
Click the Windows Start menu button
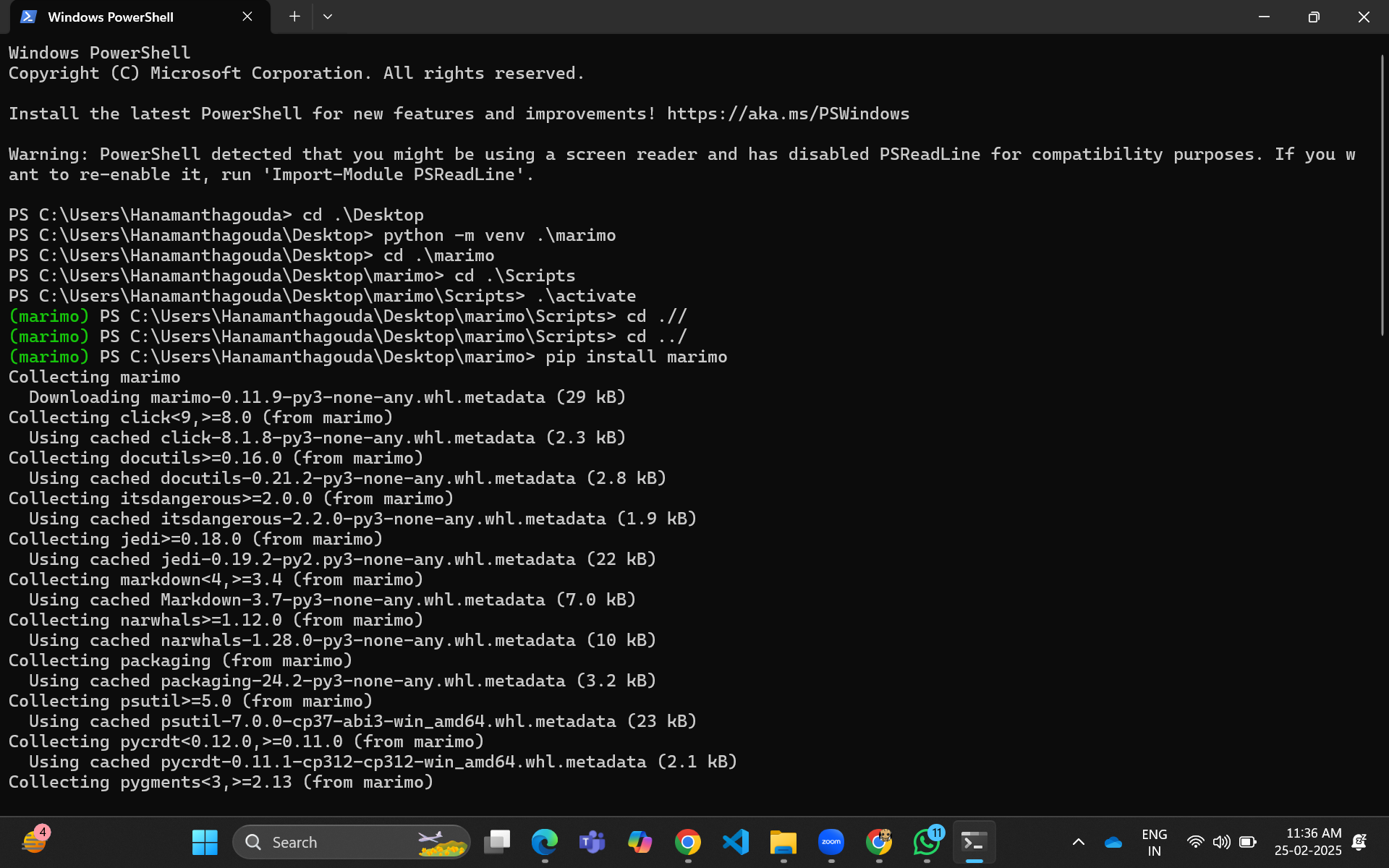click(x=205, y=842)
